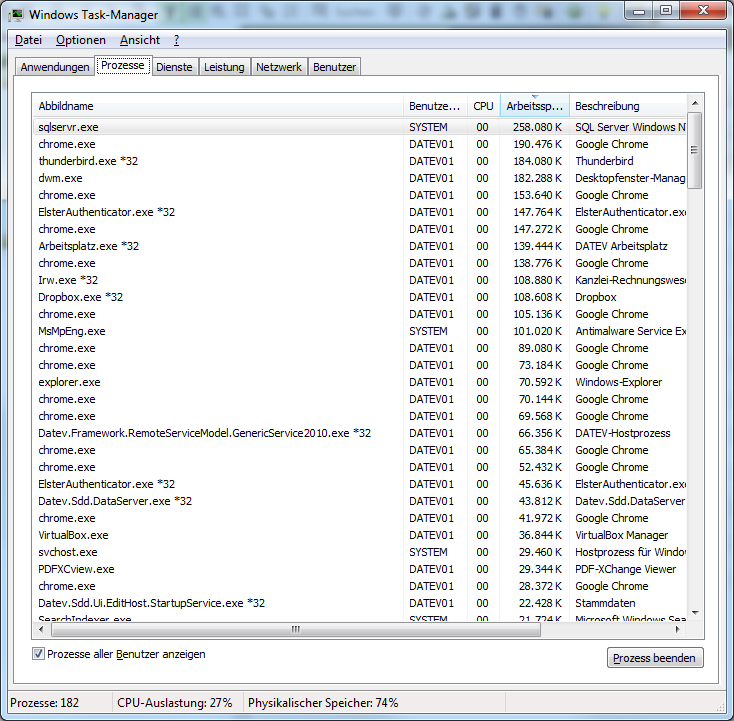Screen dimensions: 734x721
Task: Go to the Netzwerk tab
Action: 279,67
